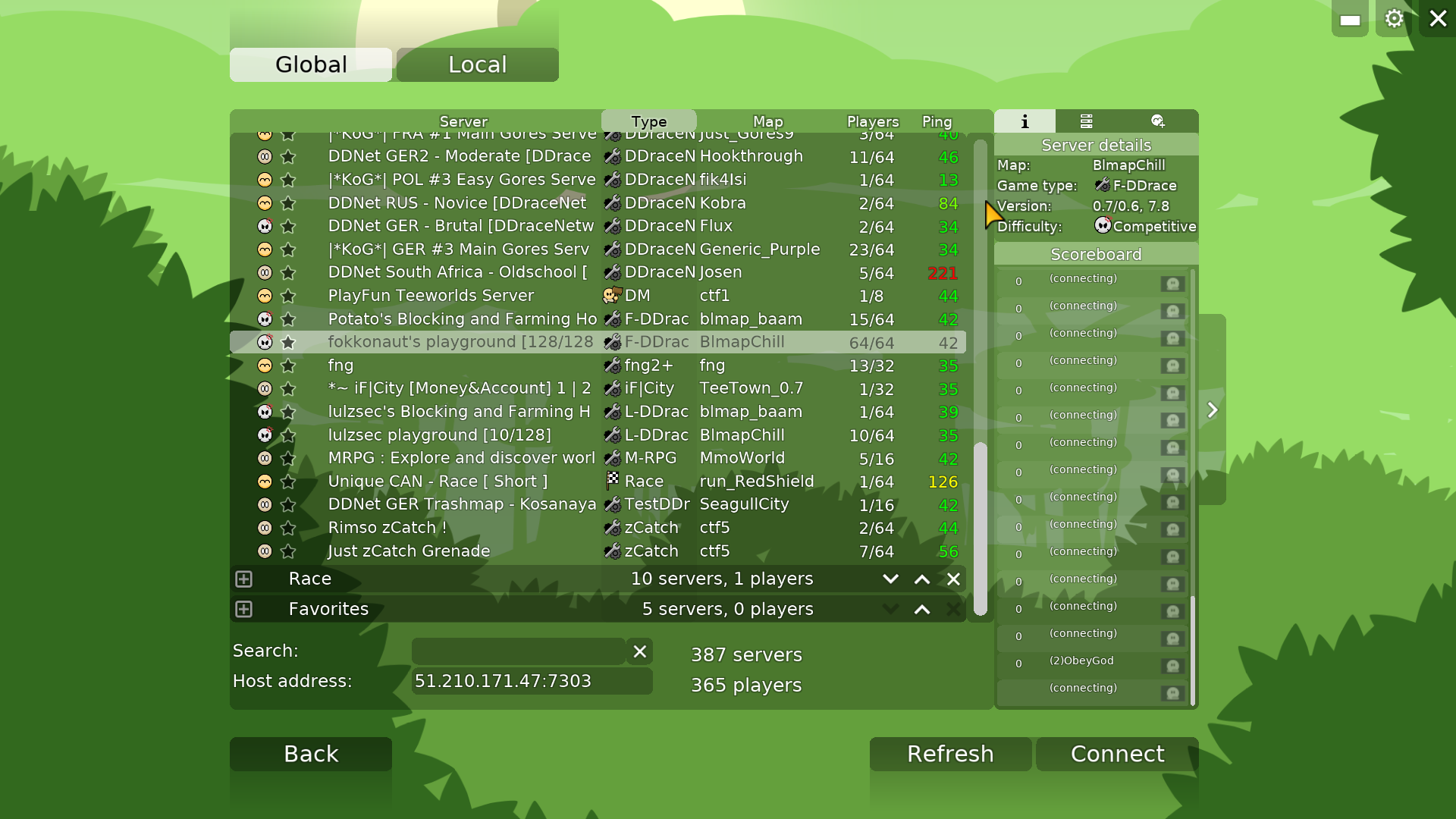
Task: Toggle favorite star for MRPG server
Action: tap(288, 458)
